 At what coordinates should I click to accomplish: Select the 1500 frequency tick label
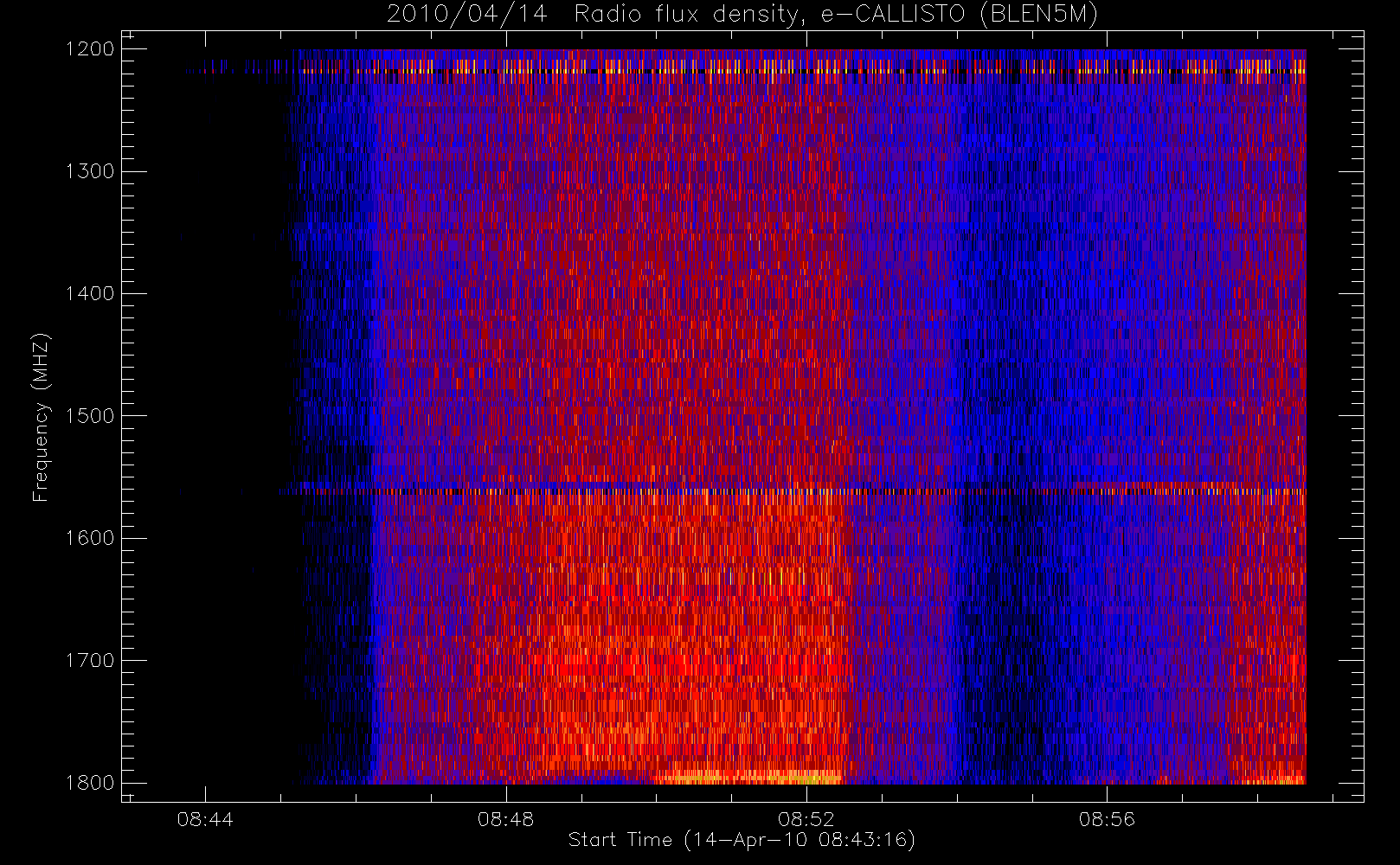pyautogui.click(x=91, y=415)
